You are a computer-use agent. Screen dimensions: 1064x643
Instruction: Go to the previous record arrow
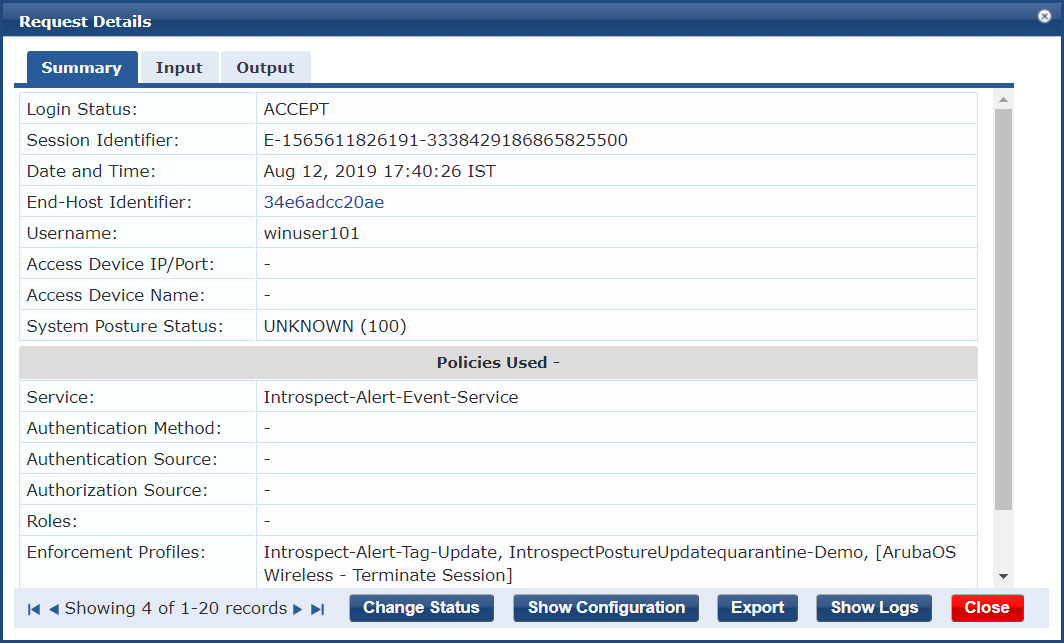54,609
